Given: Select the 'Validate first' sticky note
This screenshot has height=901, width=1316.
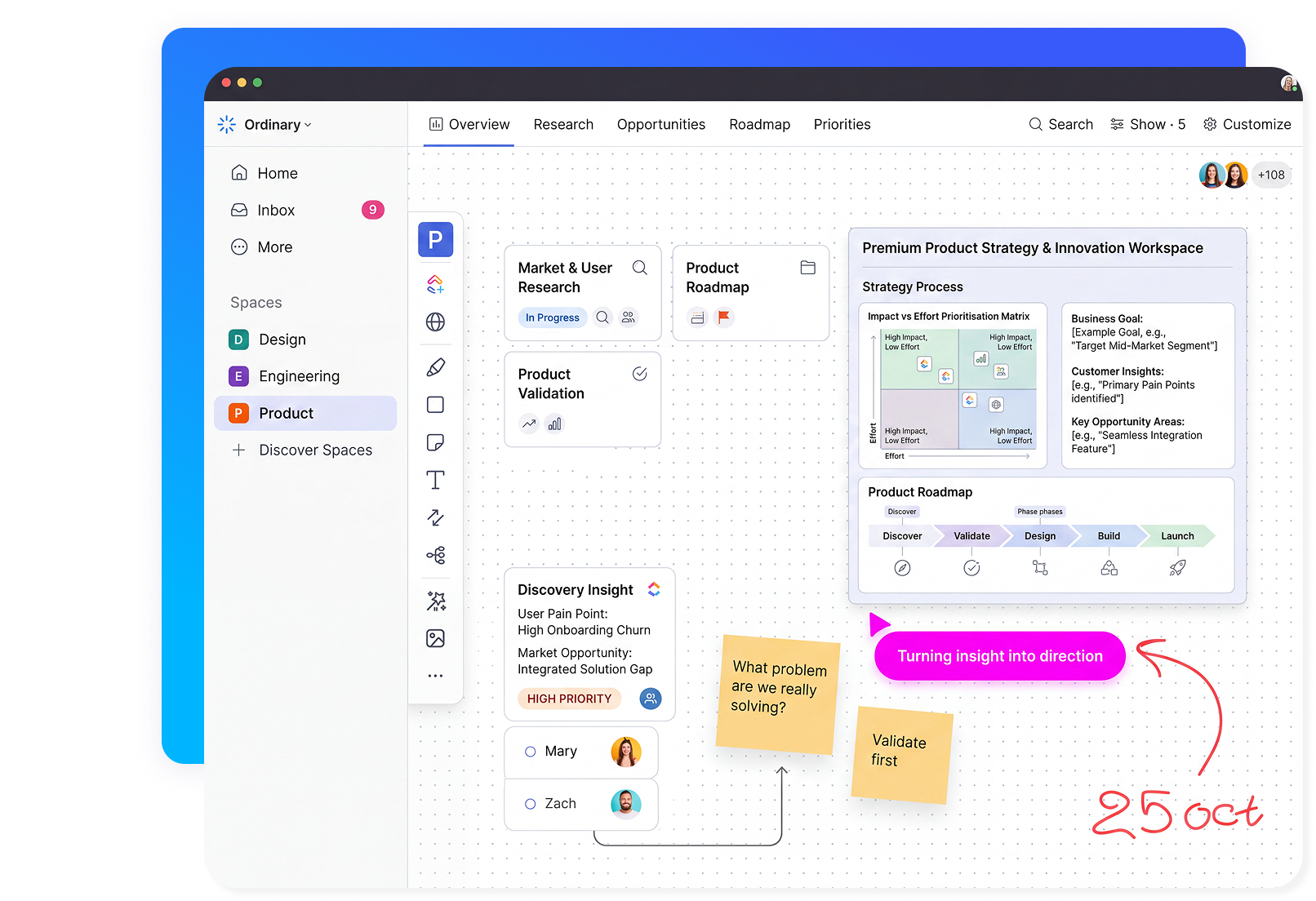Looking at the screenshot, I should [901, 755].
